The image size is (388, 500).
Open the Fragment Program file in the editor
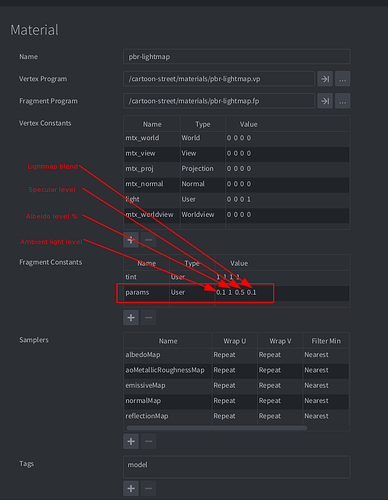point(325,101)
